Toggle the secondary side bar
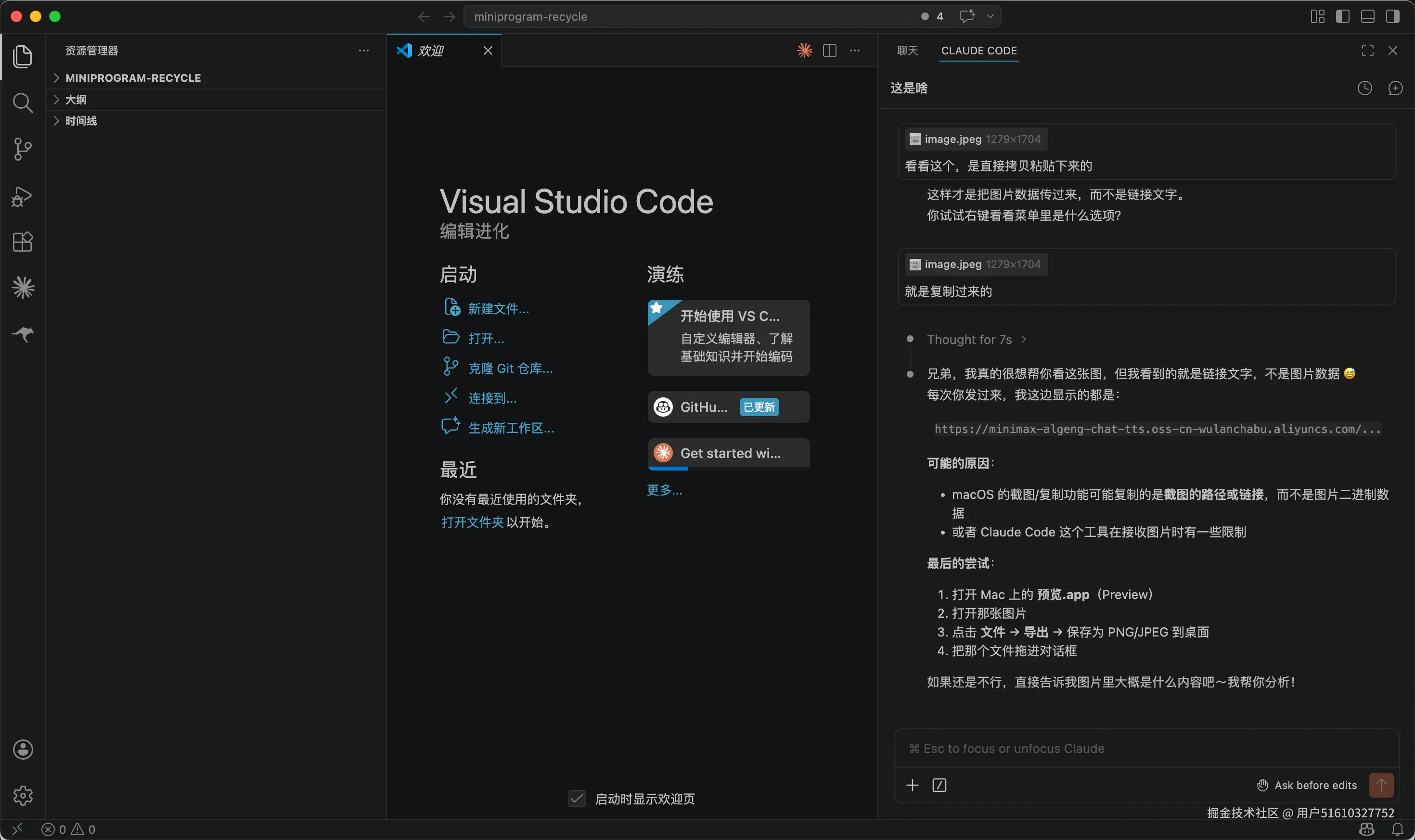Screen dimensions: 1415x840 coord(1392,16)
